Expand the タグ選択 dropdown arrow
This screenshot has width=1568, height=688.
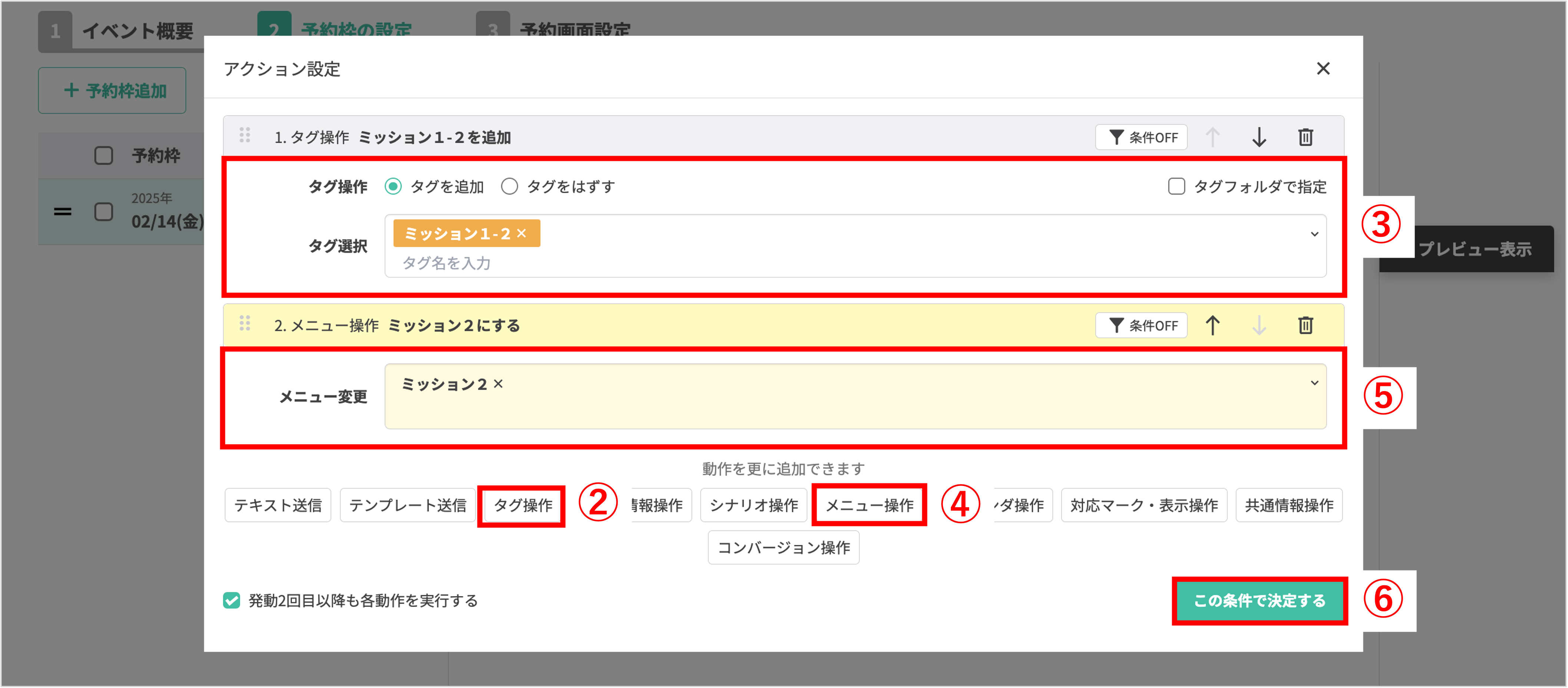[1314, 234]
